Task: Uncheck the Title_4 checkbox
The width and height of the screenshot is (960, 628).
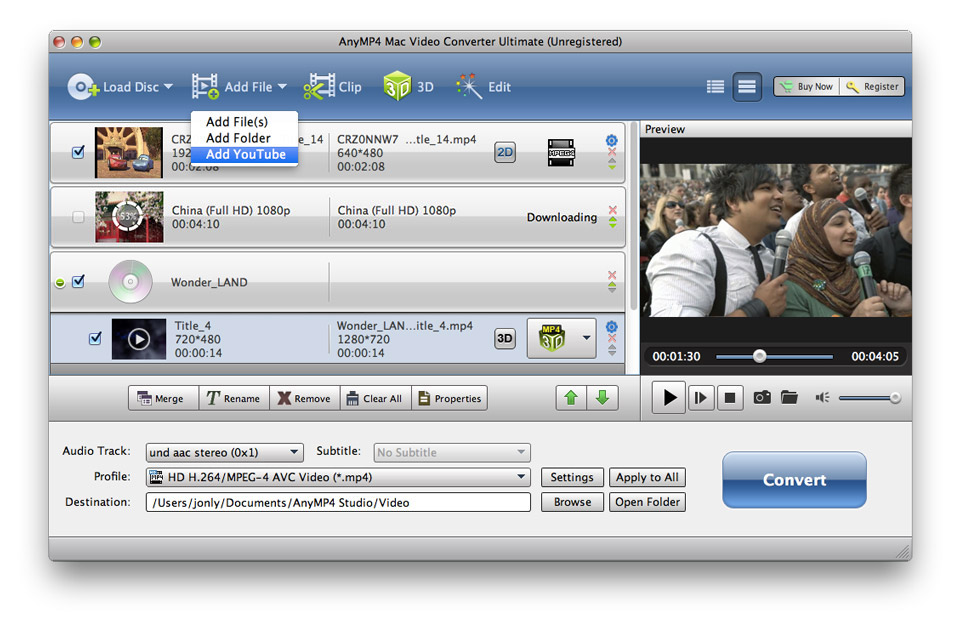Action: 95,338
